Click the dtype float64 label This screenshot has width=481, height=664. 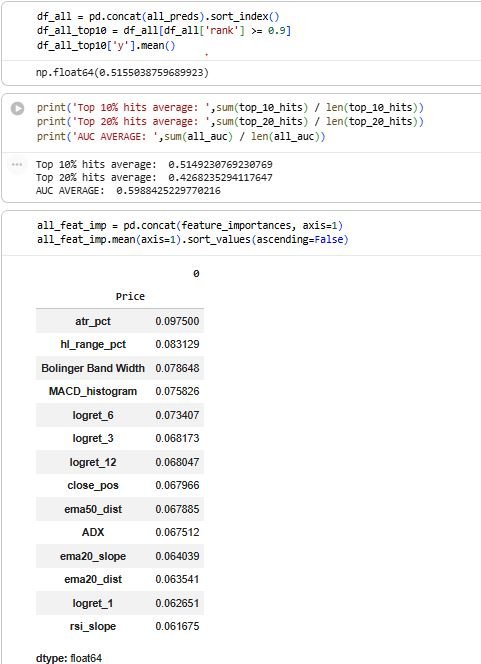(x=69, y=658)
